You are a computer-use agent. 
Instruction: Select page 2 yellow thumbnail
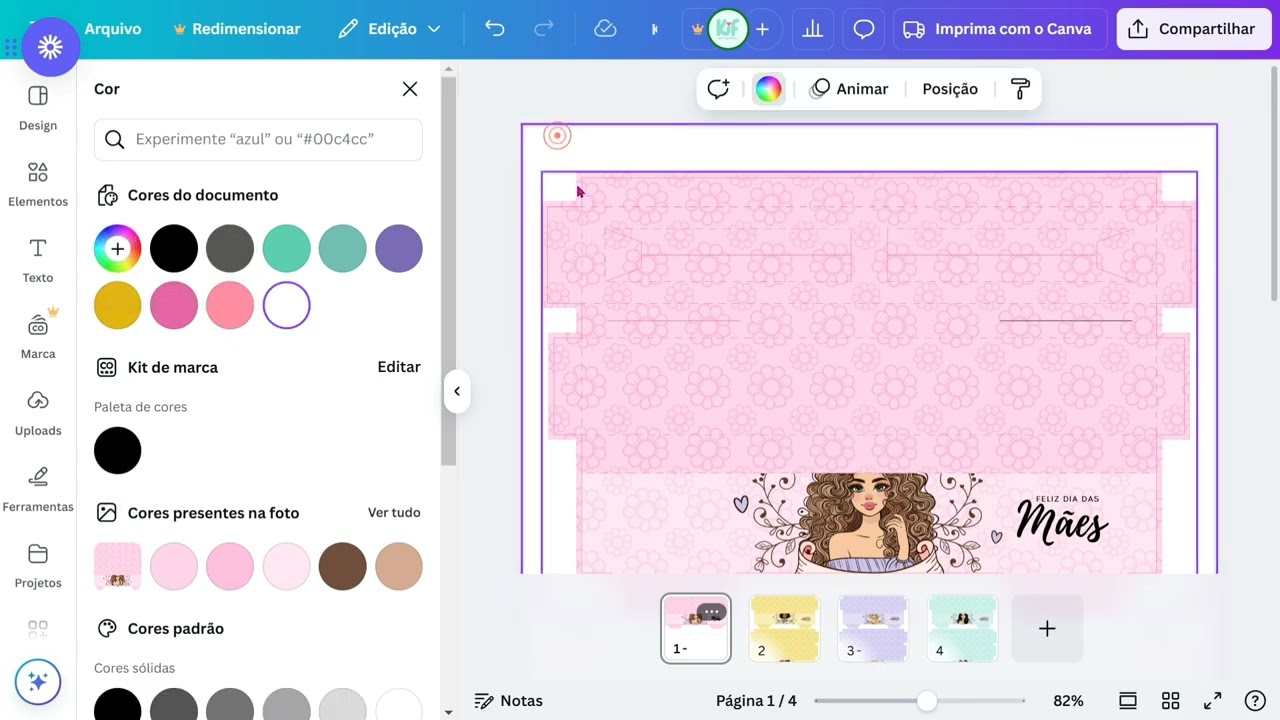[x=785, y=628]
